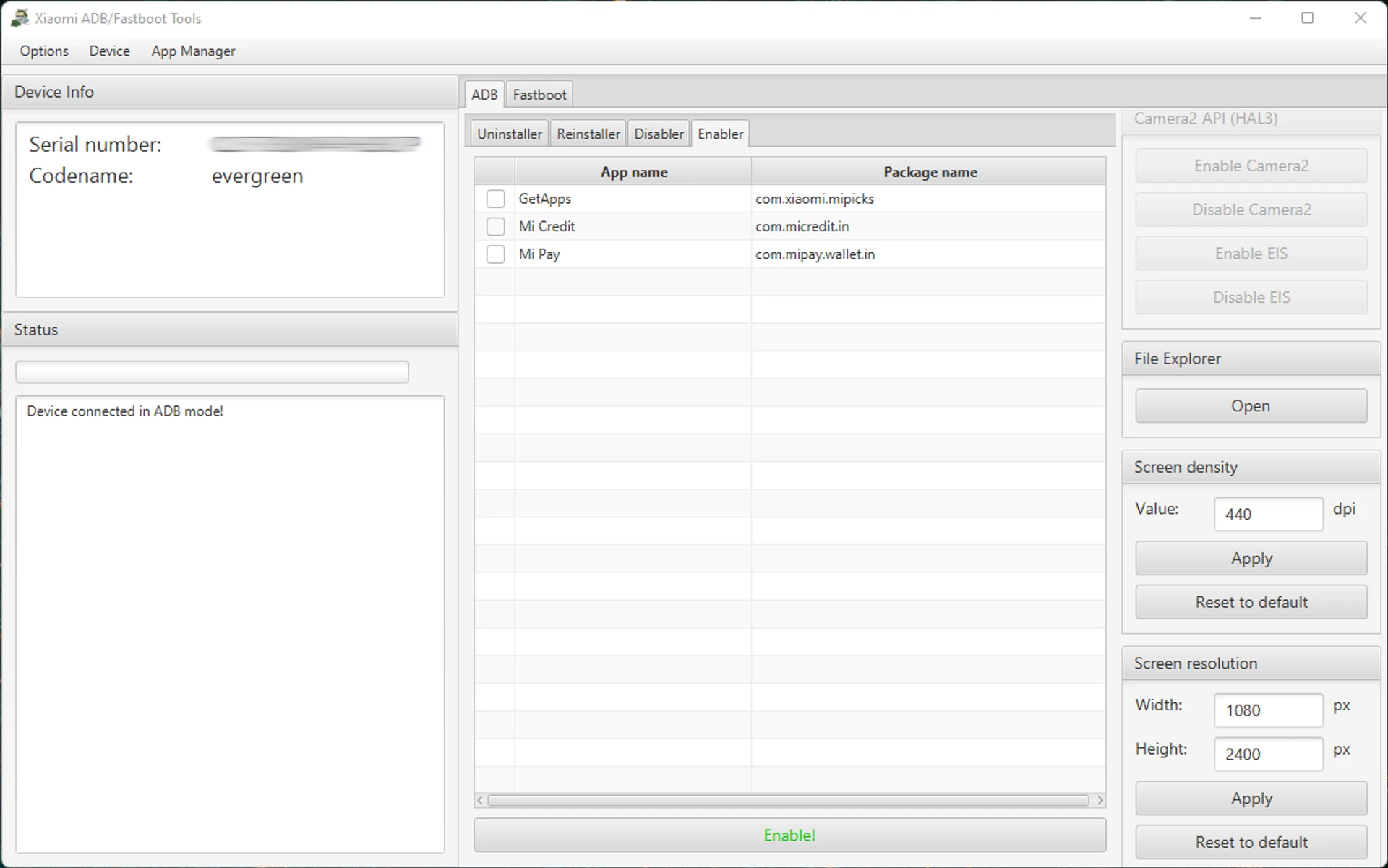This screenshot has width=1388, height=868.
Task: Click the Screen density panel header
Action: (1251, 467)
